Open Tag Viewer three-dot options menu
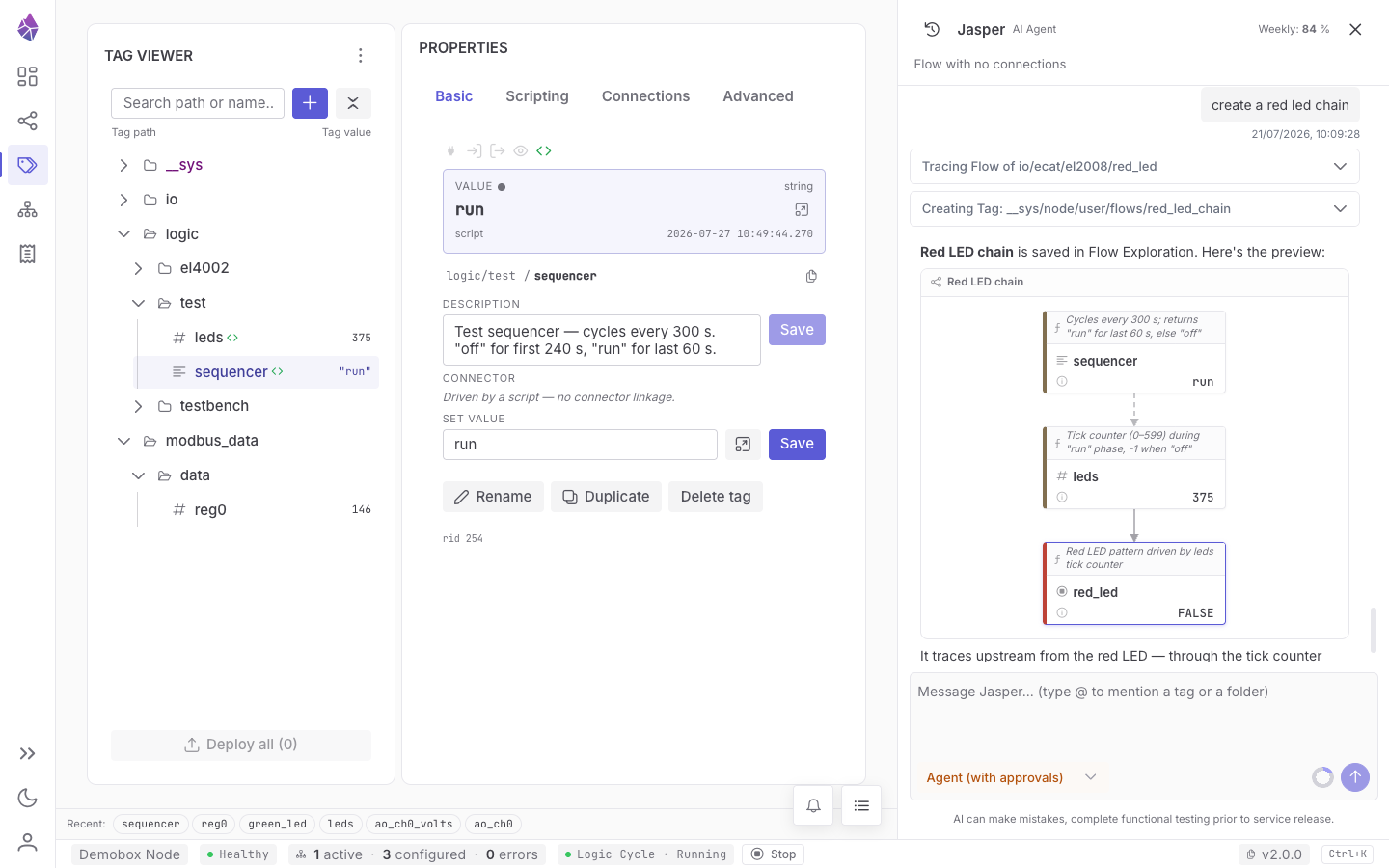Viewport: 1389px width, 868px height. tap(360, 56)
